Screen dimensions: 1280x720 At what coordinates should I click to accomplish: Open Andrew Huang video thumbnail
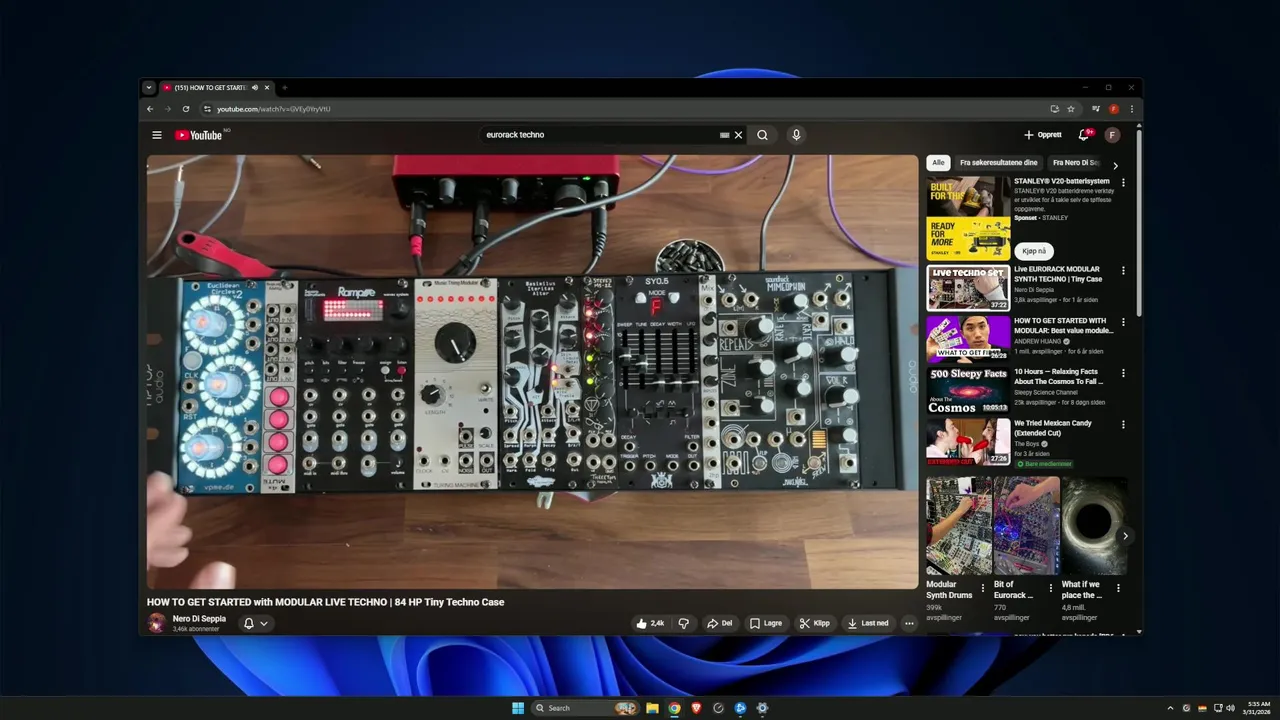point(968,339)
